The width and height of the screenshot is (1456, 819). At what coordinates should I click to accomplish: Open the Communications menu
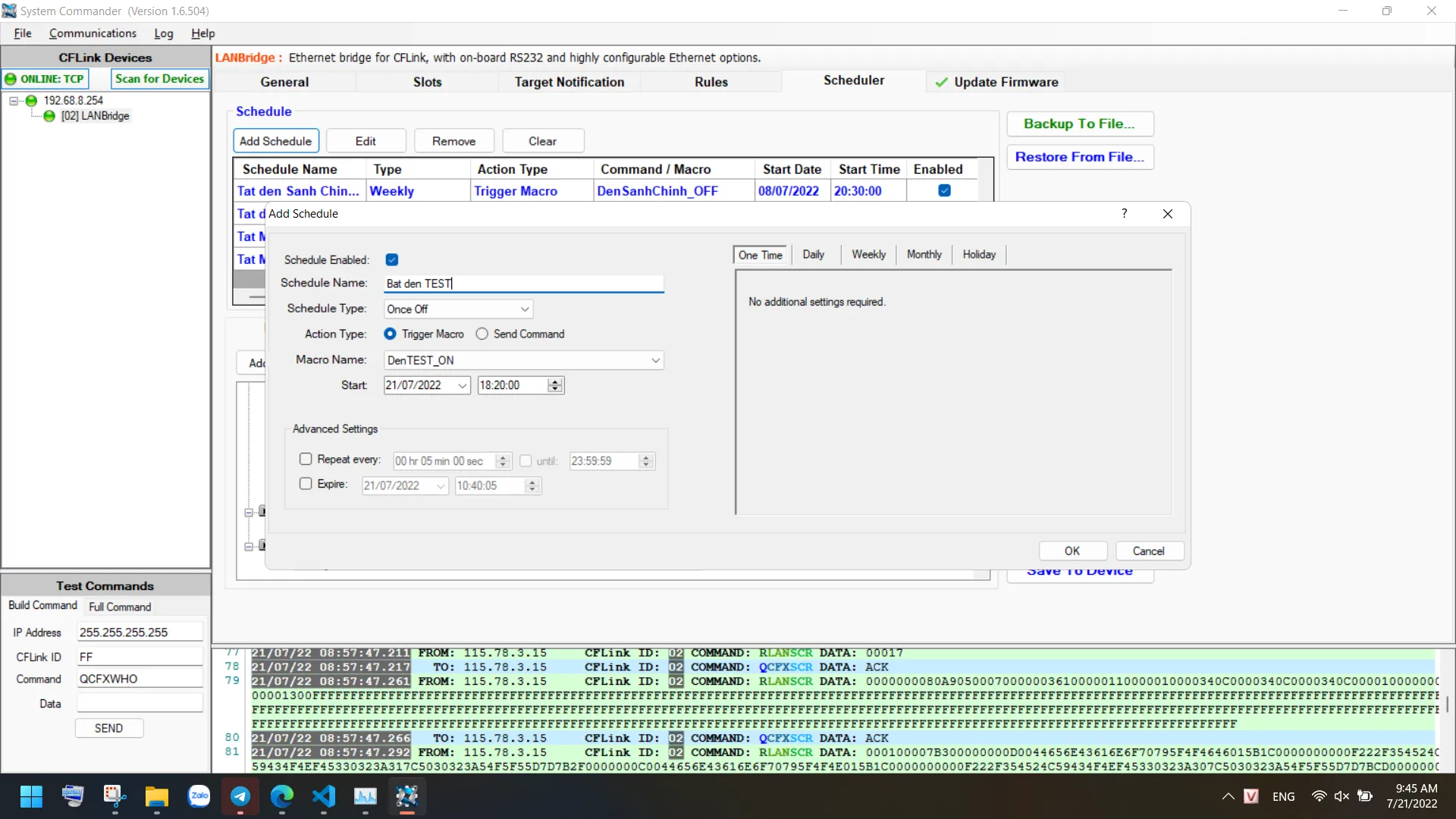click(x=93, y=33)
